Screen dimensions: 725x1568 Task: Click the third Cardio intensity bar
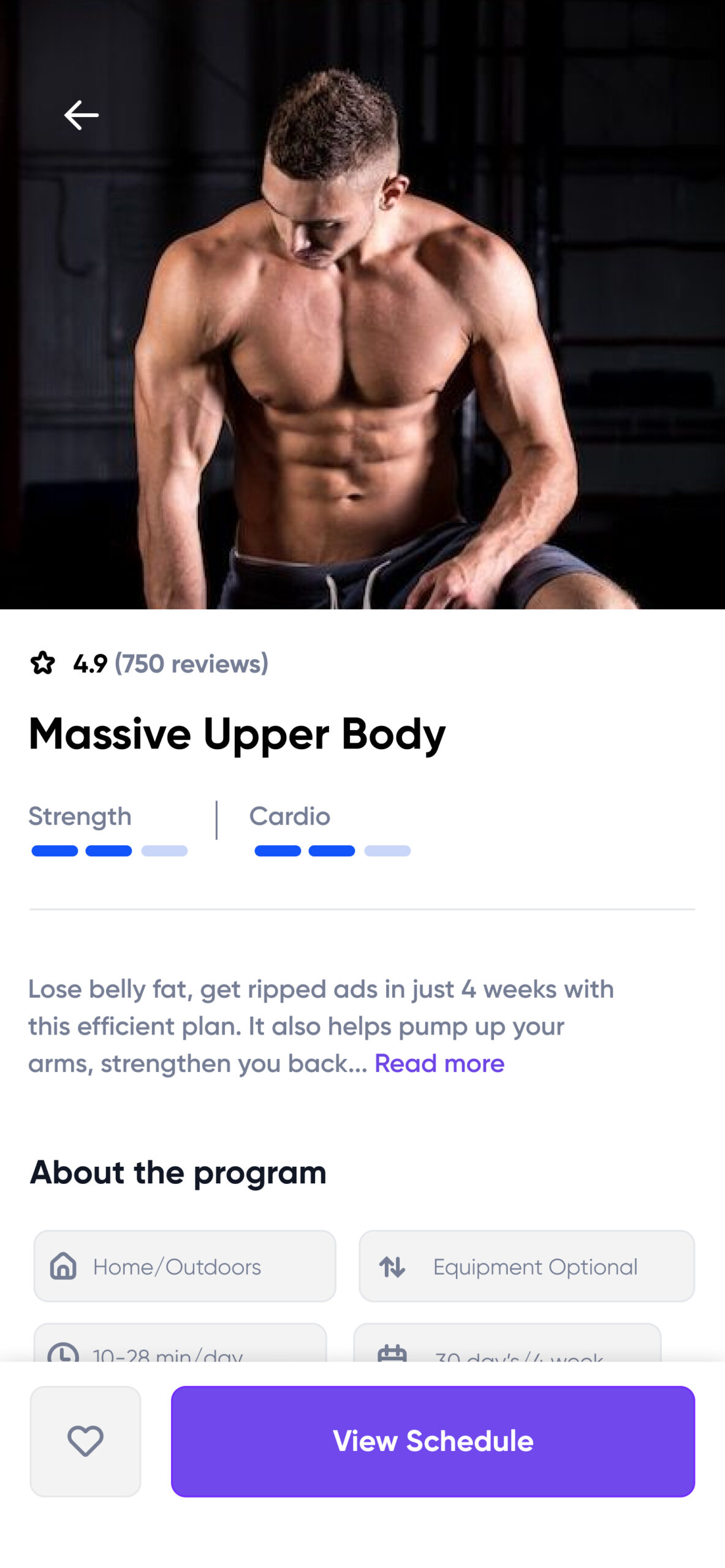(x=387, y=851)
